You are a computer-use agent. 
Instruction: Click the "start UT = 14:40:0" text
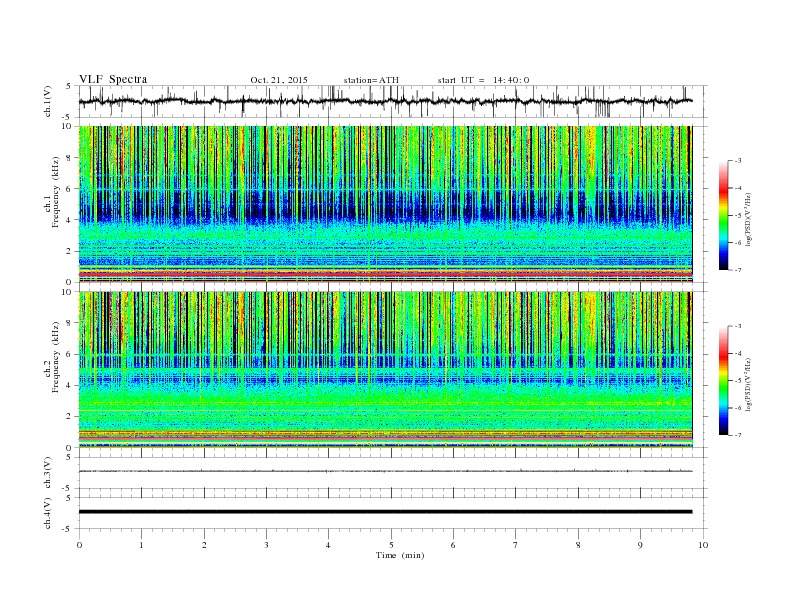coord(483,80)
